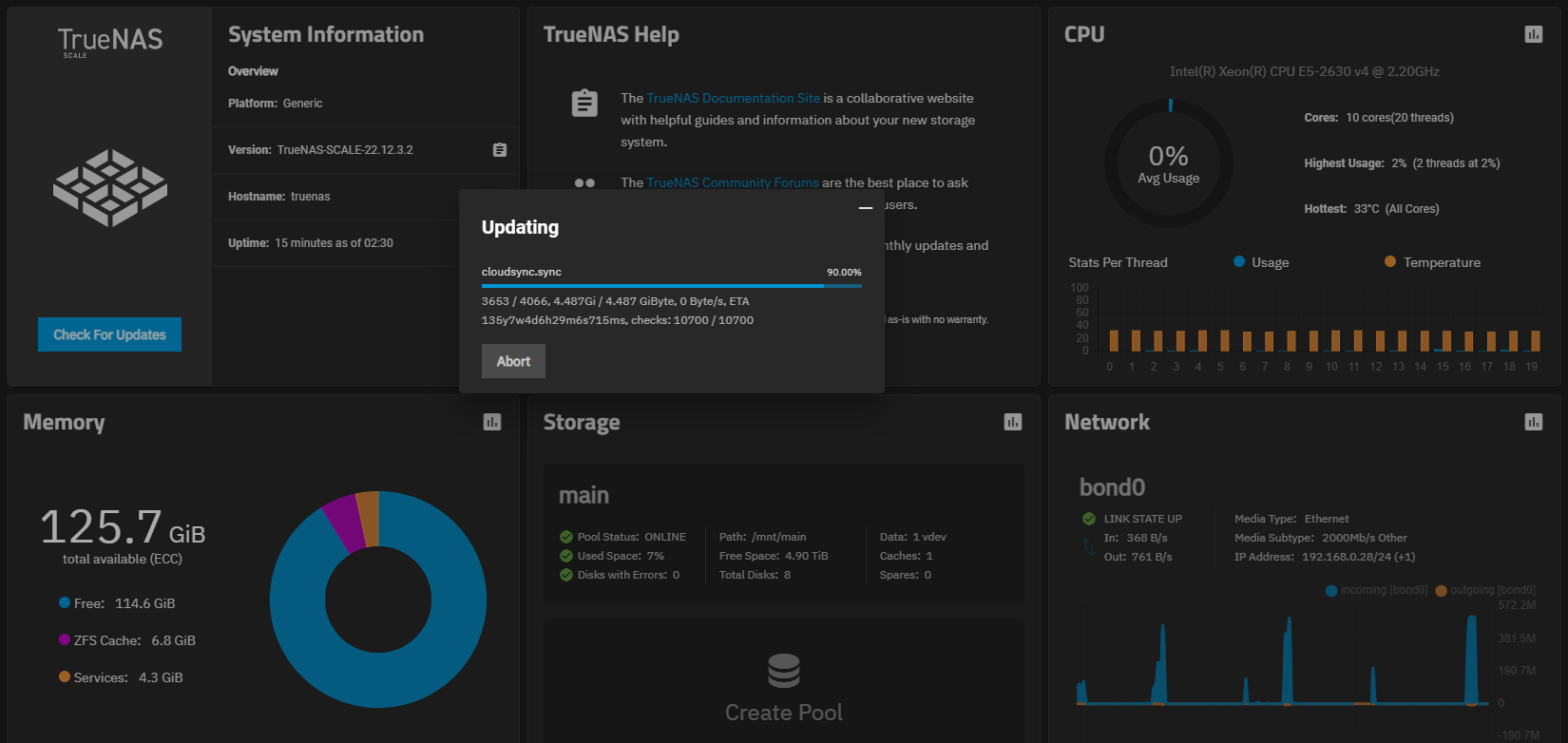Click the Highest Usage 2% text
This screenshot has width=1568, height=743.
point(1402,163)
